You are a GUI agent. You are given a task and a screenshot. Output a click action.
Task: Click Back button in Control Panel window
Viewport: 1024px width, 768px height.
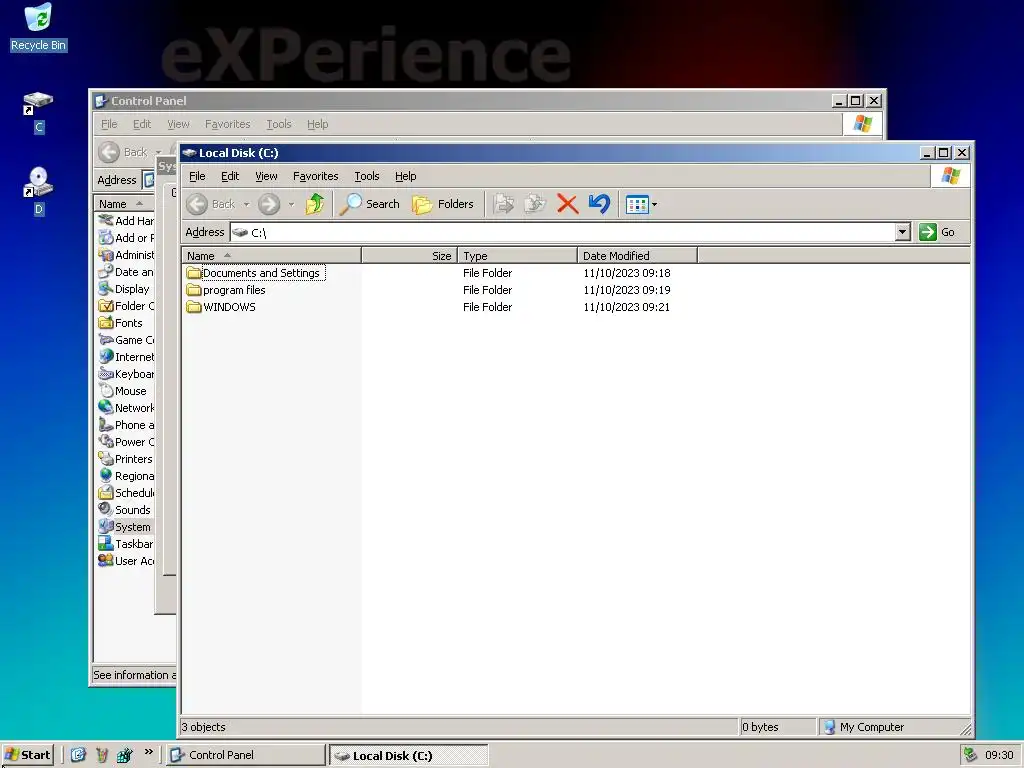123,152
